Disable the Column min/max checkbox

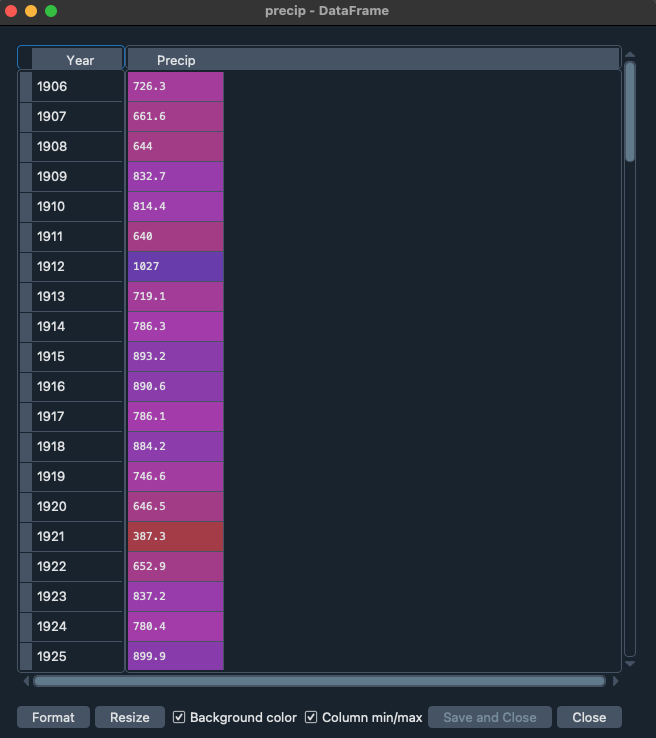(312, 717)
